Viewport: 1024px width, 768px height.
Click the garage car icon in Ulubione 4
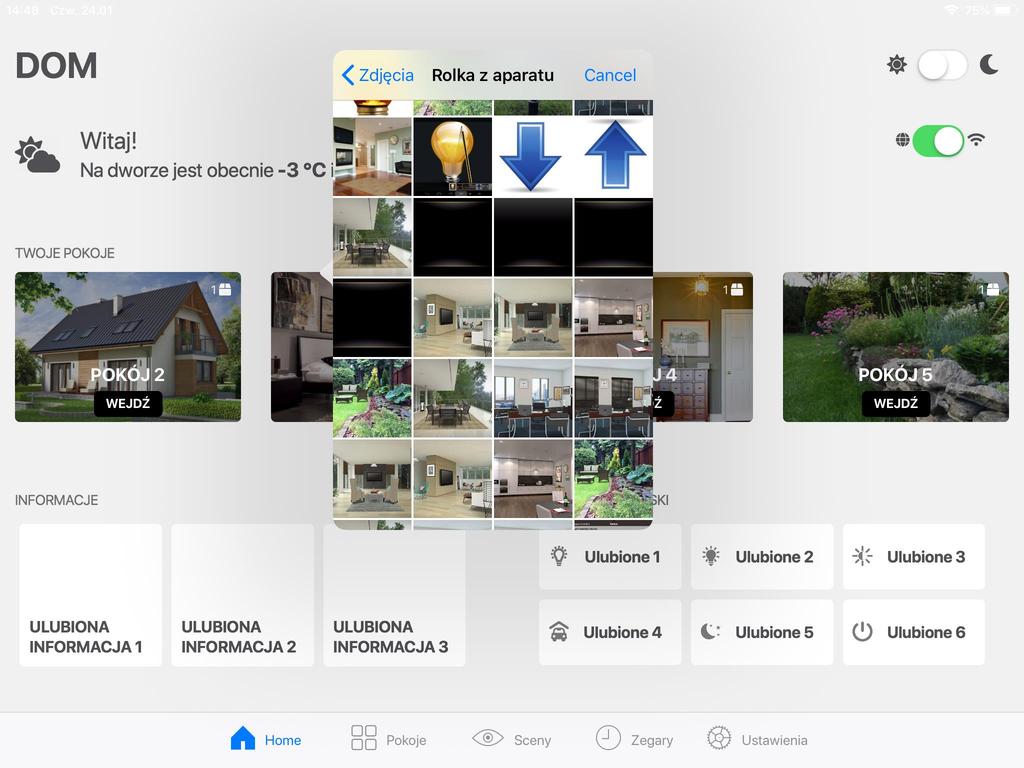[x=559, y=632]
